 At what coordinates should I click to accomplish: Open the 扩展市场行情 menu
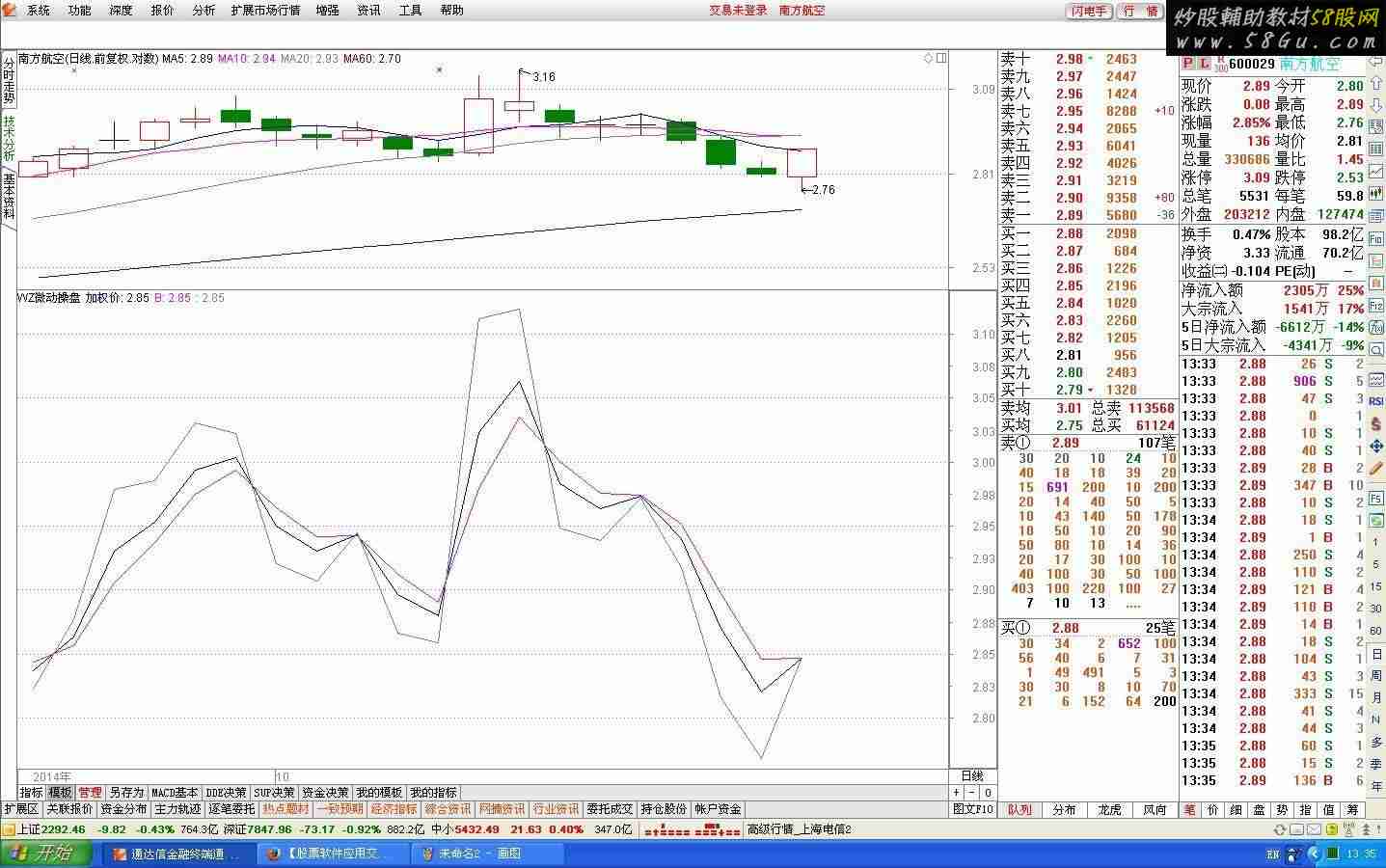pos(265,11)
